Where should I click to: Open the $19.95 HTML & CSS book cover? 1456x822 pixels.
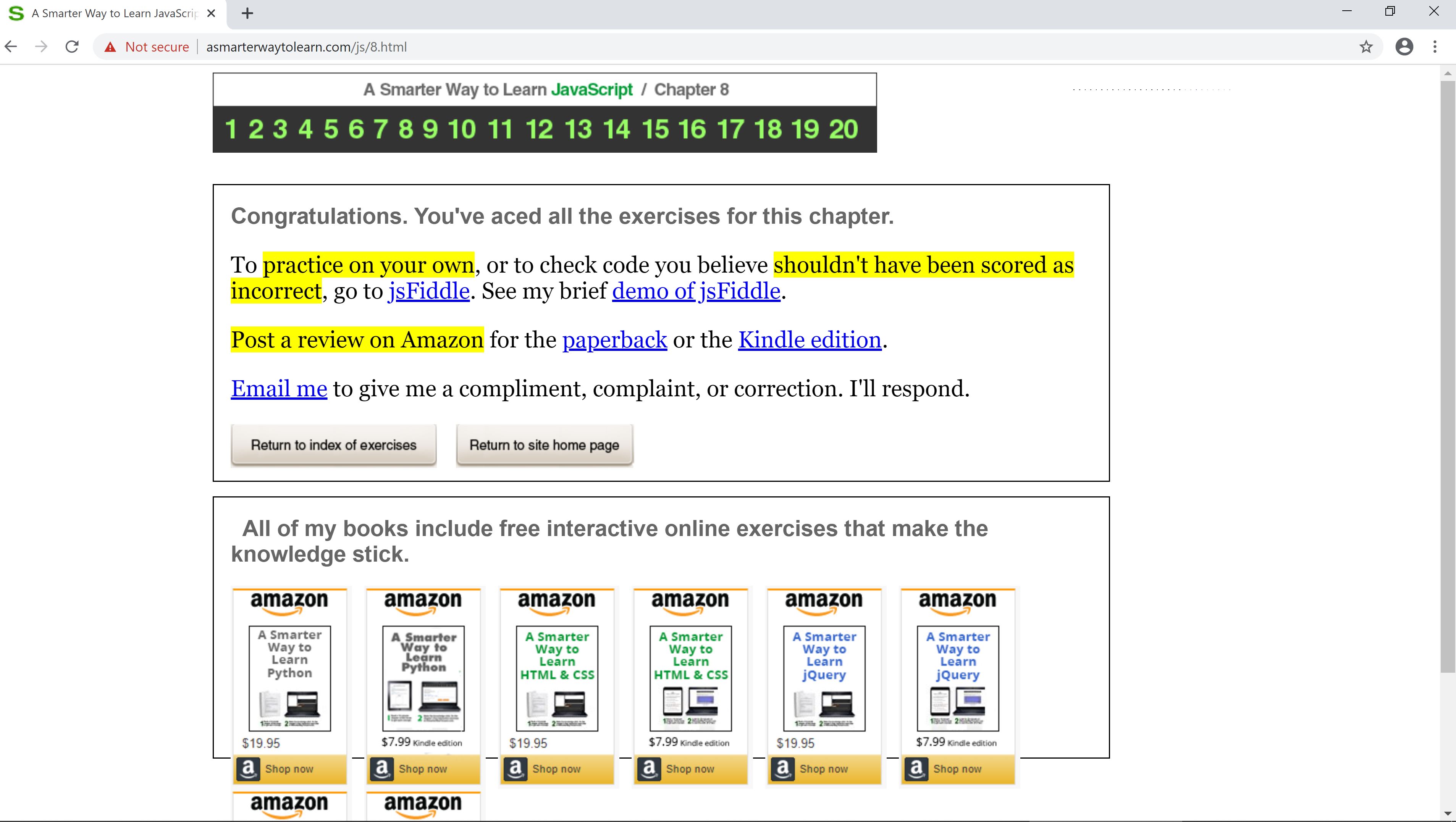click(557, 678)
